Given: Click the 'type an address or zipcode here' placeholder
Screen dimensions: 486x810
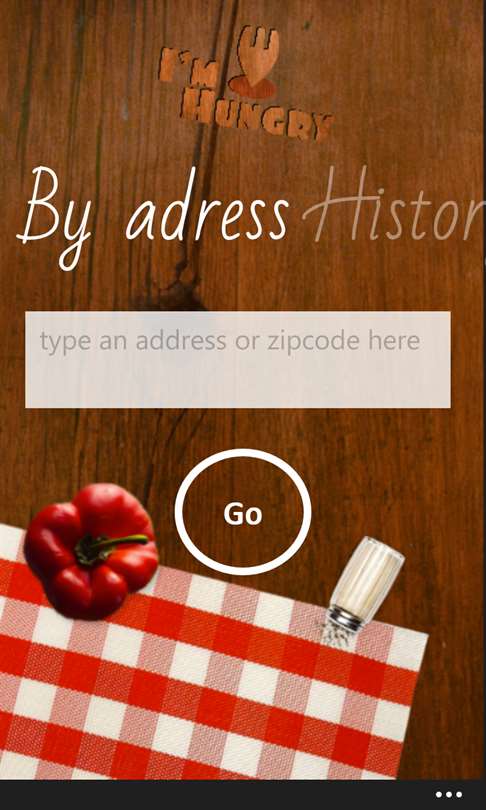Looking at the screenshot, I should 230,341.
